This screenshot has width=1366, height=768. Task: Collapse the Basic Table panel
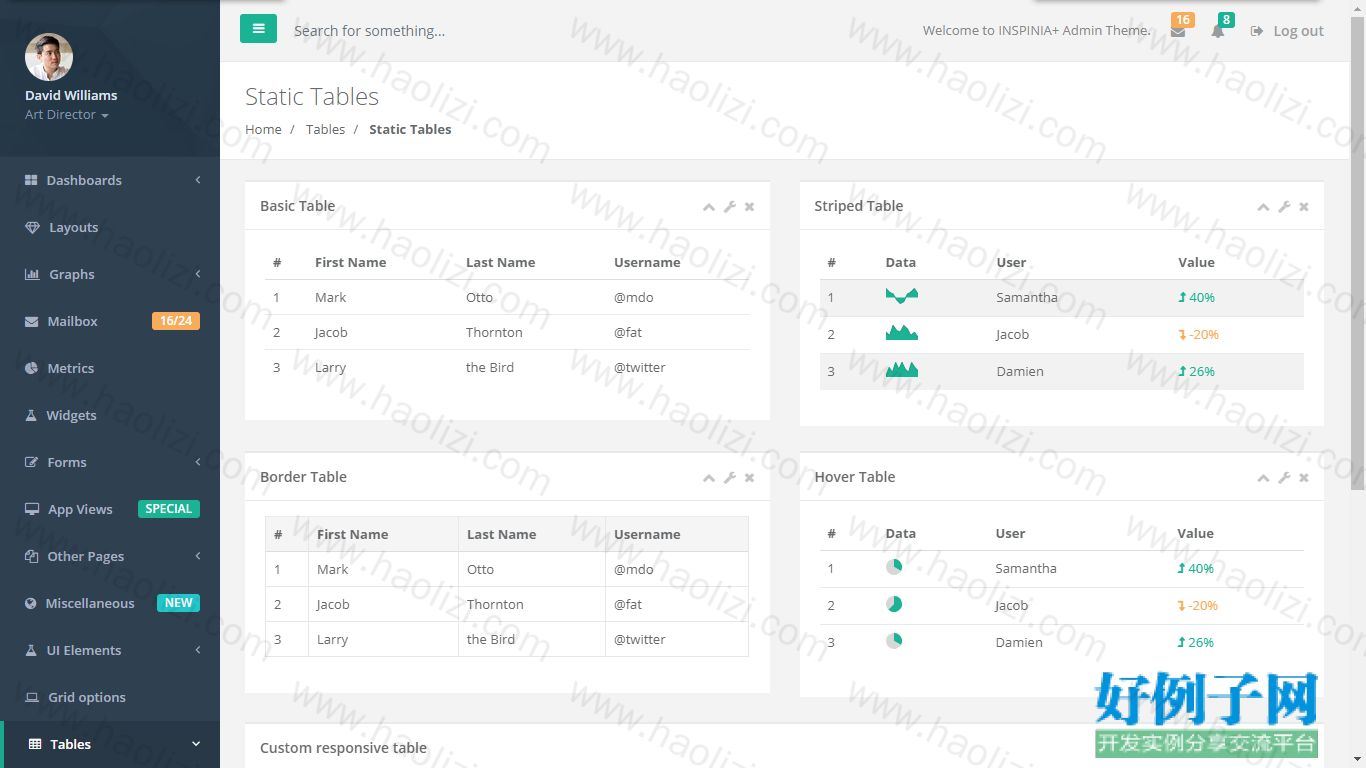(x=709, y=207)
